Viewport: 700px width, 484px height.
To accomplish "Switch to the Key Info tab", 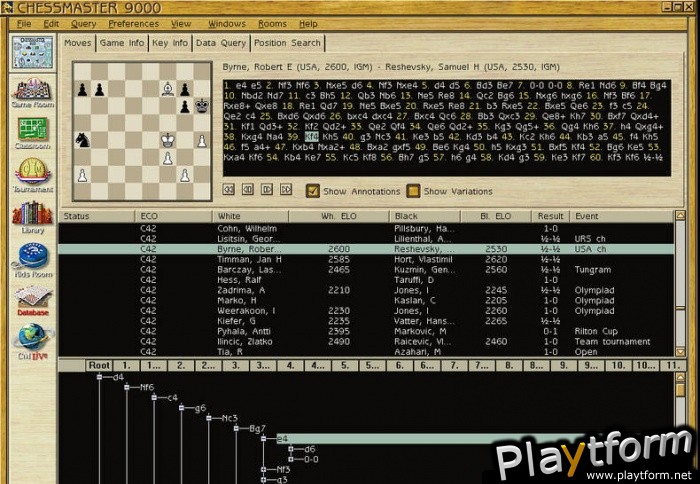I will 170,43.
